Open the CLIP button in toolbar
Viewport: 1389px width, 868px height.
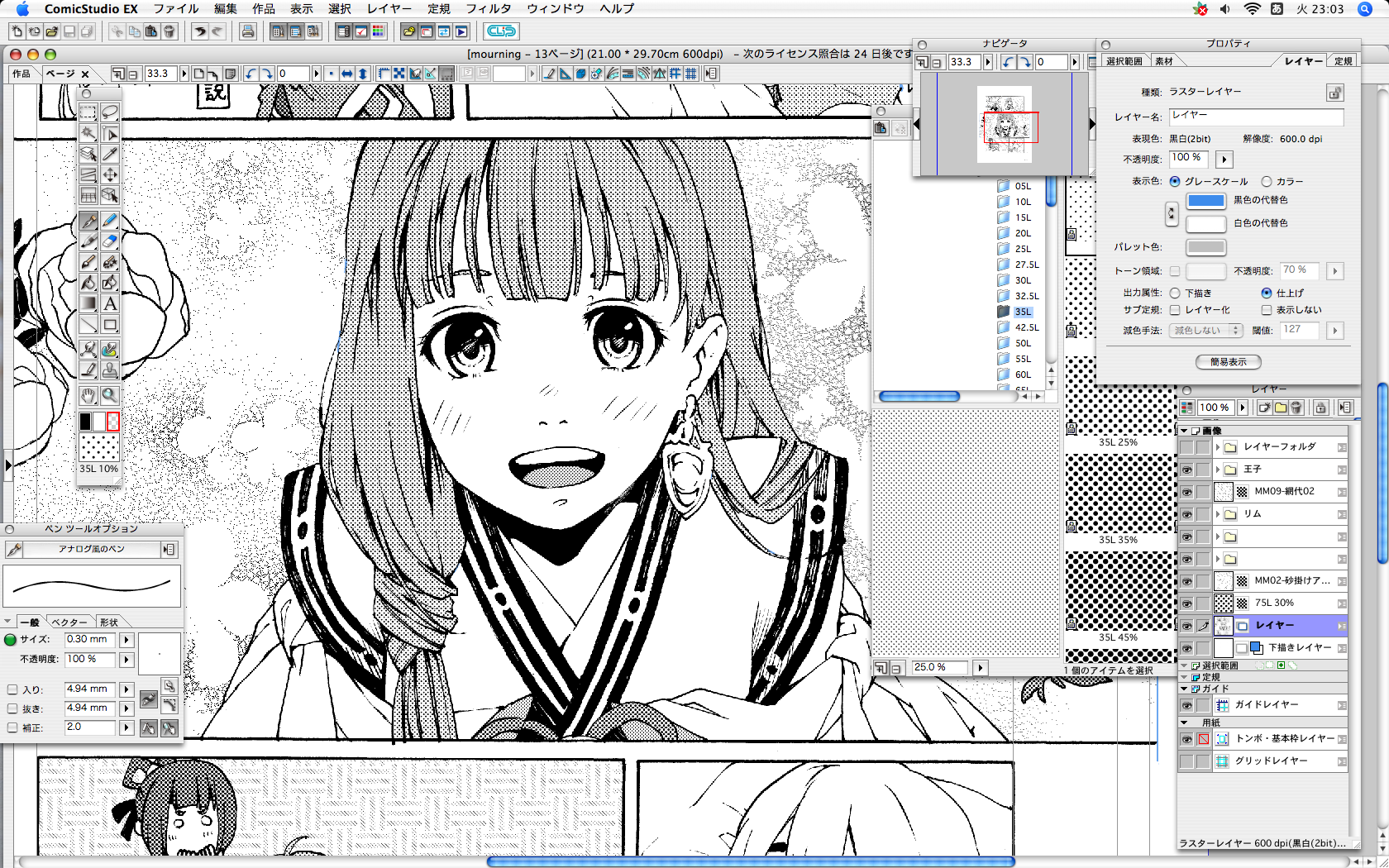tap(501, 31)
